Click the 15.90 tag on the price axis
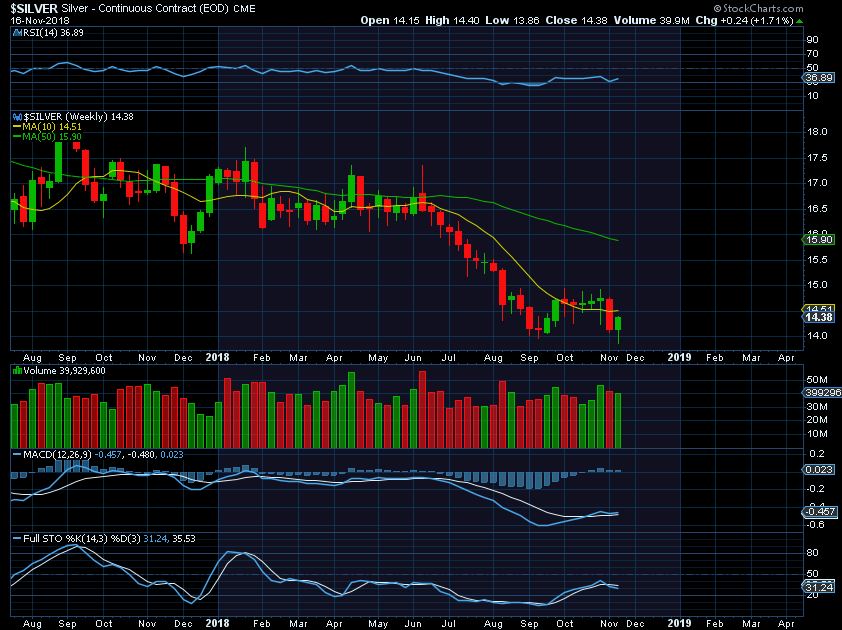Image resolution: width=842 pixels, height=630 pixels. click(819, 240)
